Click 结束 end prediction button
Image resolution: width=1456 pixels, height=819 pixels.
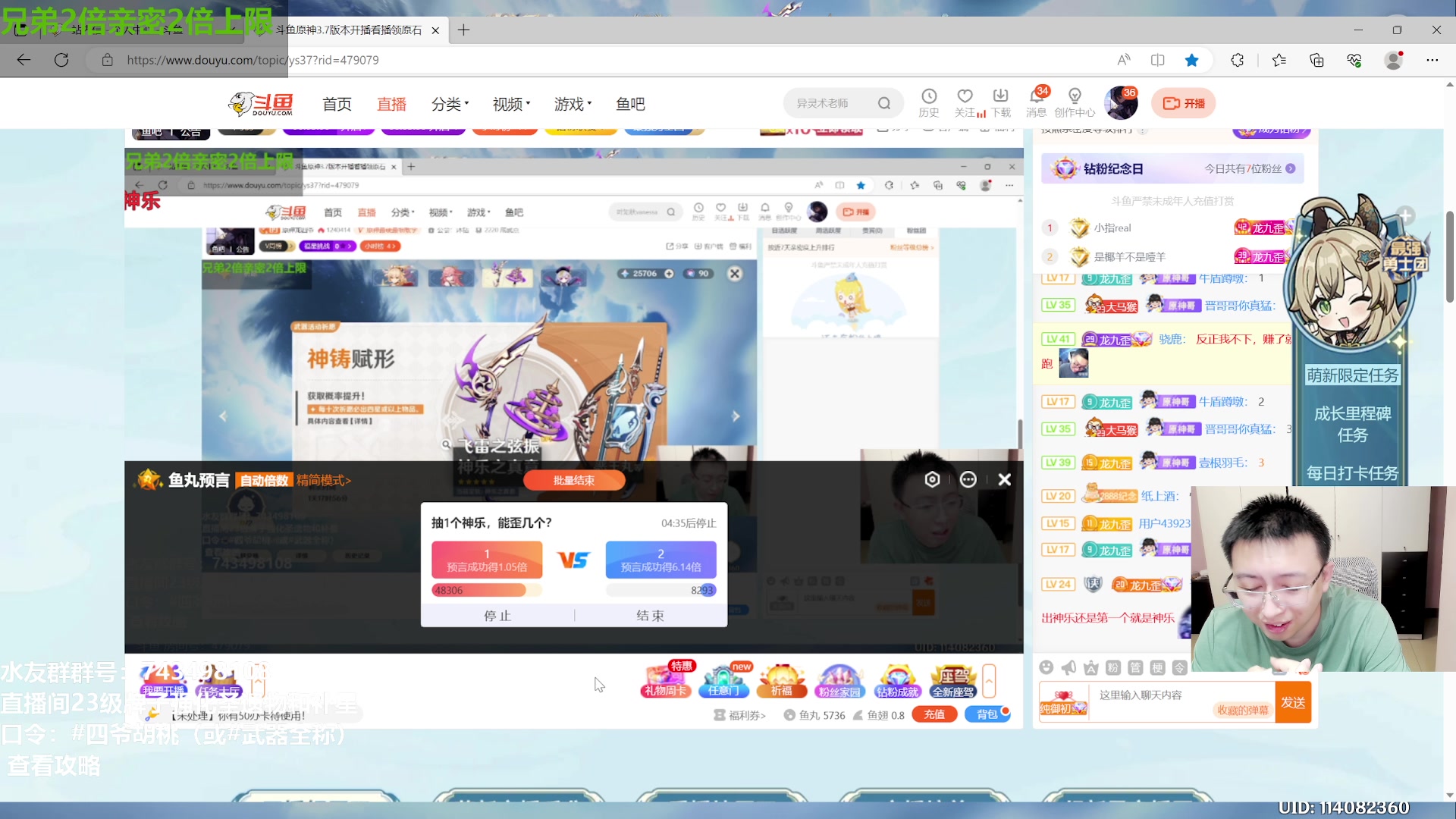pyautogui.click(x=651, y=616)
